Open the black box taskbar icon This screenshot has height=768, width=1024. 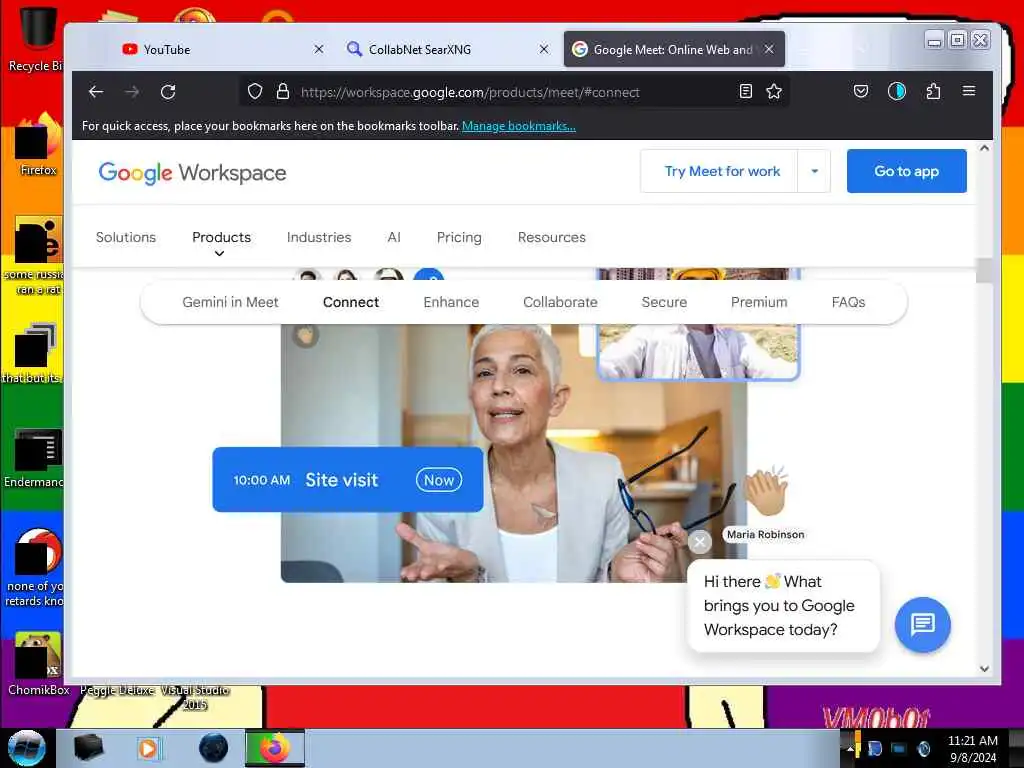tap(88, 748)
